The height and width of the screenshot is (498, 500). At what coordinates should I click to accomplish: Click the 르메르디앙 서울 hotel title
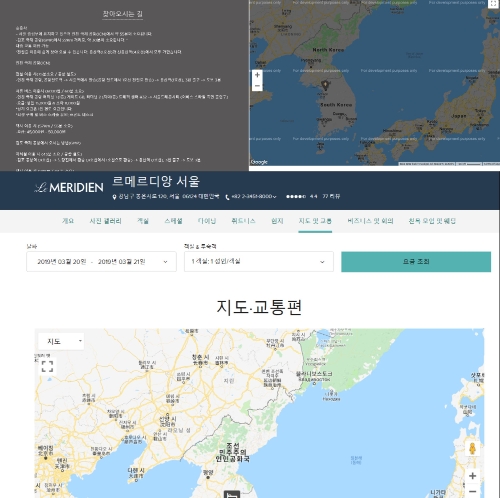(156, 182)
